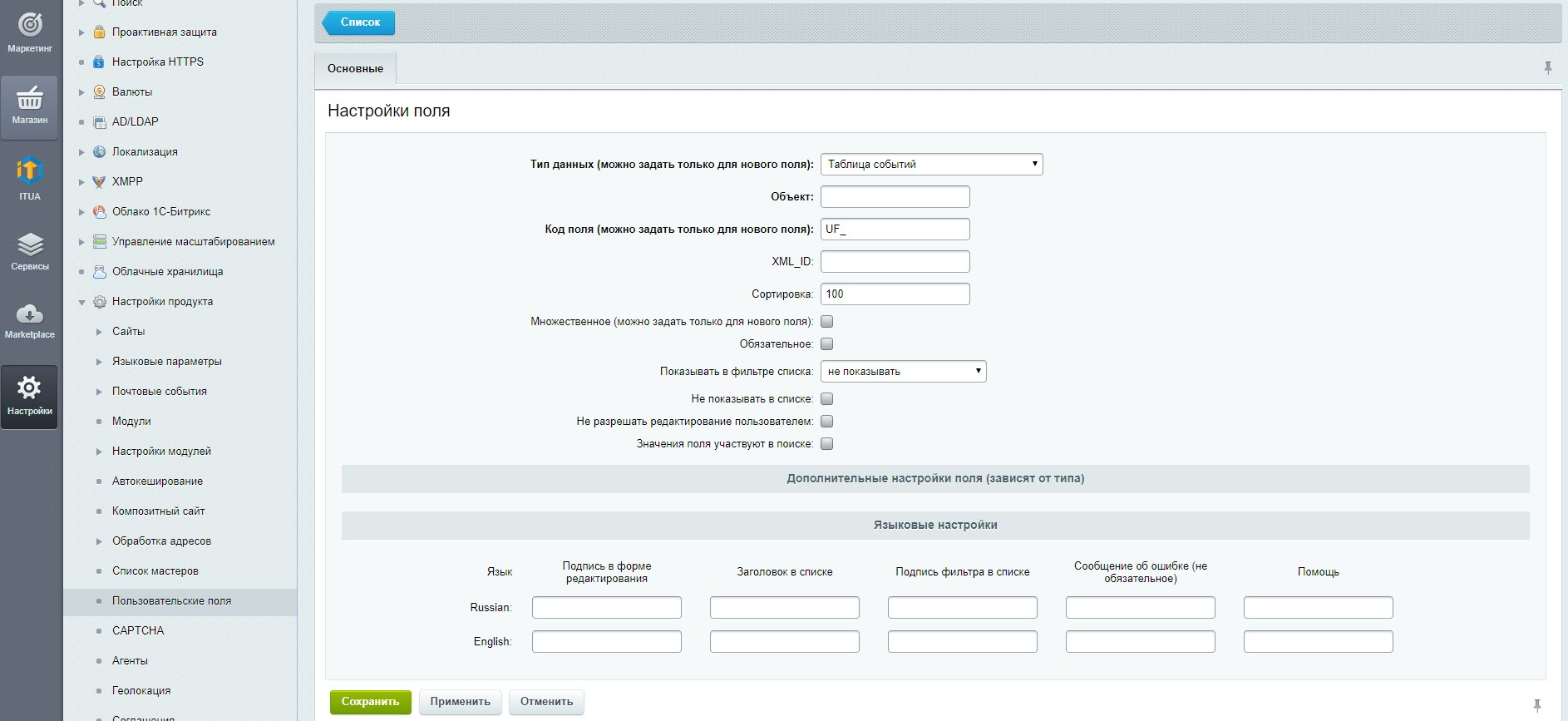Open the Тип данных dropdown
Image resolution: width=1568 pixels, height=721 pixels.
coord(931,165)
